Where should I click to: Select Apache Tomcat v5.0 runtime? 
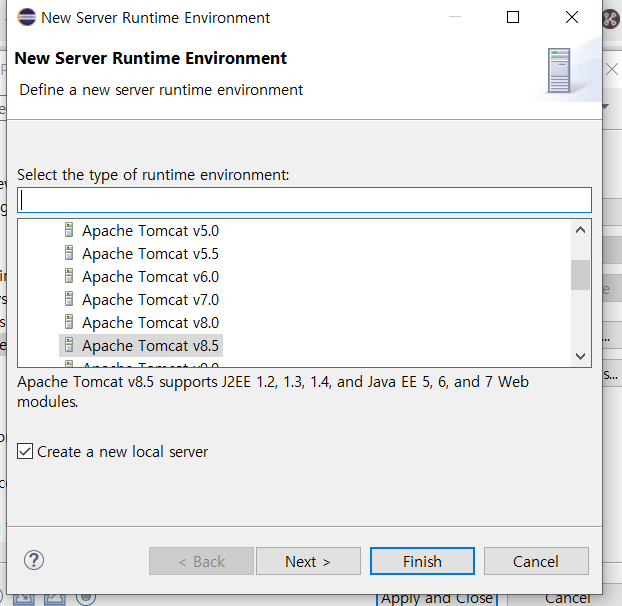pos(150,231)
